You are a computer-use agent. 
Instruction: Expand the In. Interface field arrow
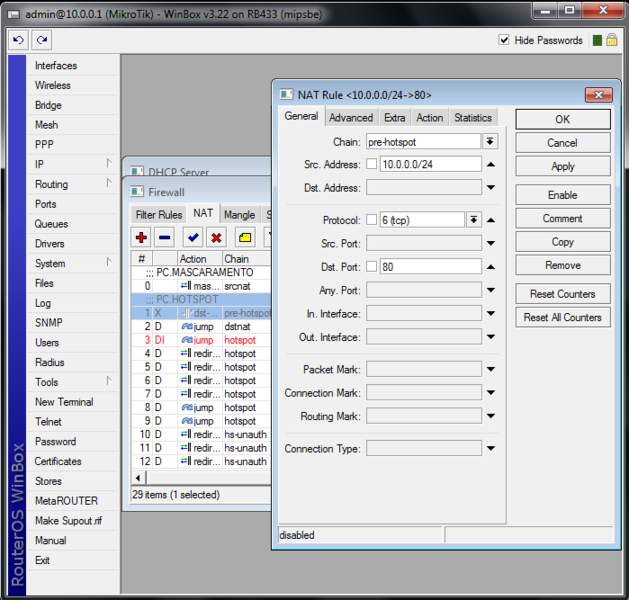(491, 313)
